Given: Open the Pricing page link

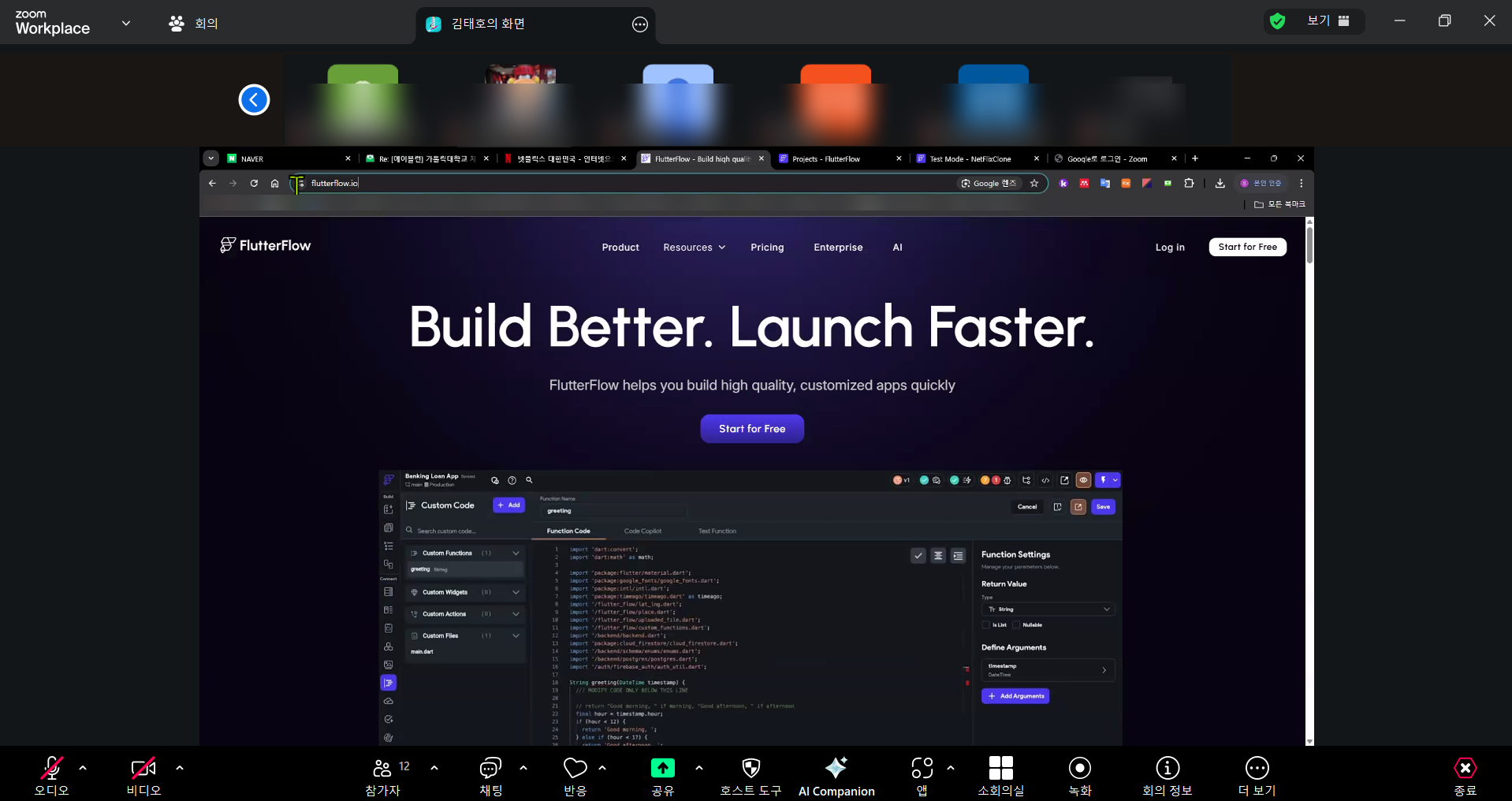Looking at the screenshot, I should click(767, 248).
